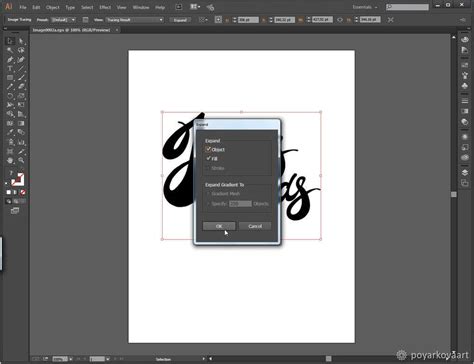Select the Pen tool
The image size is (474, 364).
click(x=10, y=59)
